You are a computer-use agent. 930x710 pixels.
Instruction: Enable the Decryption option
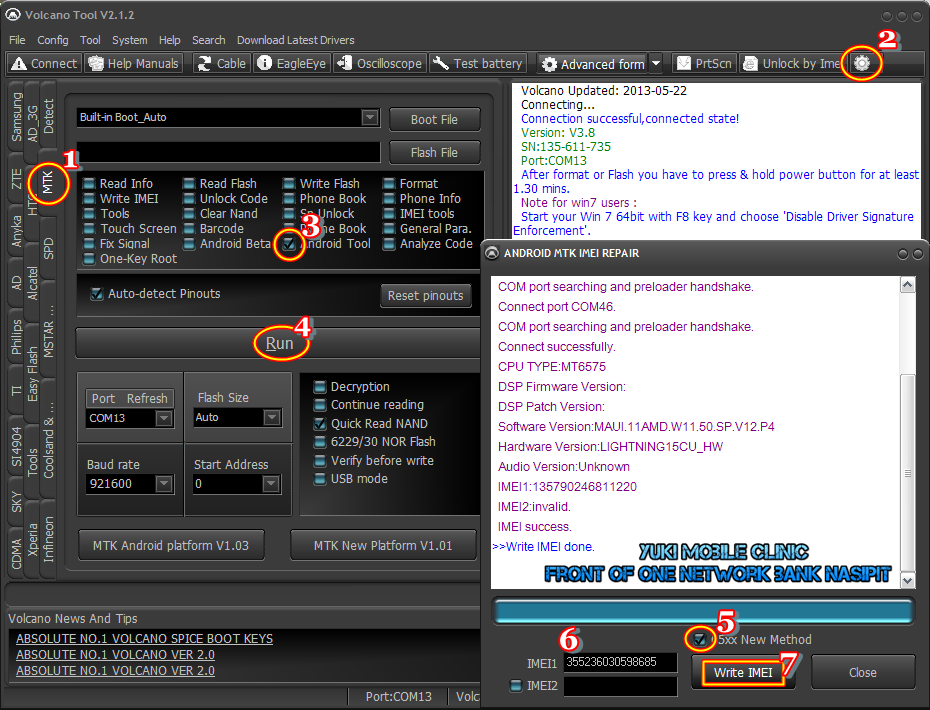(320, 387)
